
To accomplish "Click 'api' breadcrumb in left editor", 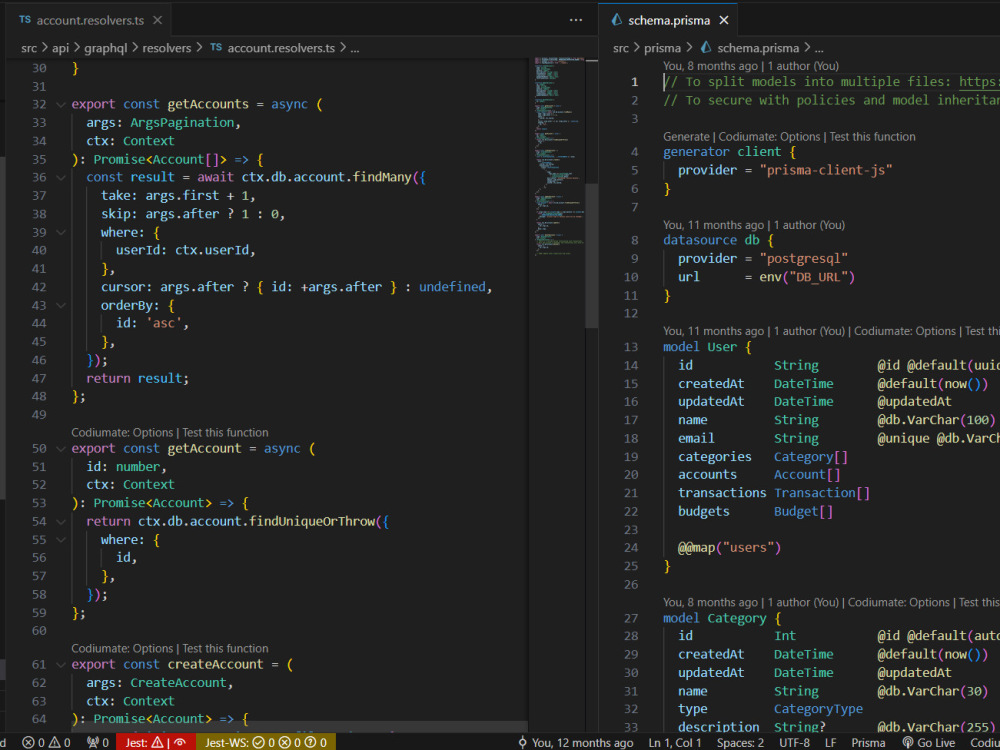I will (61, 48).
